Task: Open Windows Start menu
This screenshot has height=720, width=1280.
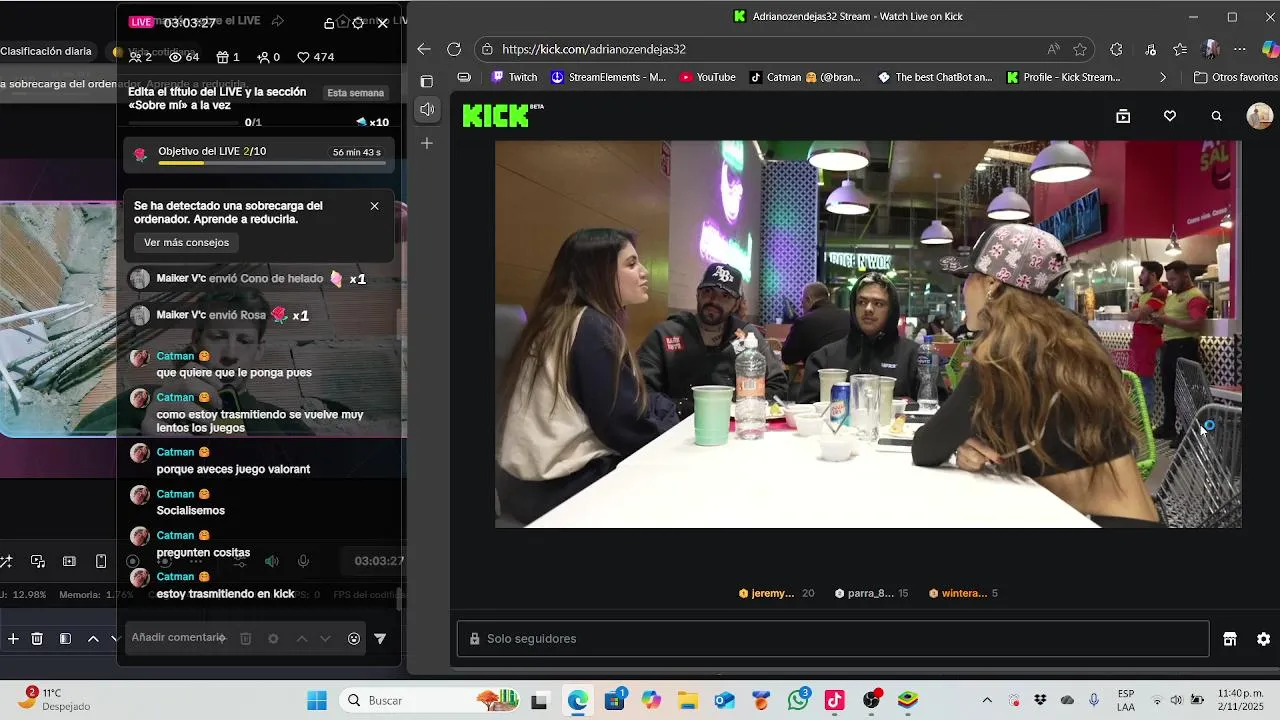Action: point(316,700)
